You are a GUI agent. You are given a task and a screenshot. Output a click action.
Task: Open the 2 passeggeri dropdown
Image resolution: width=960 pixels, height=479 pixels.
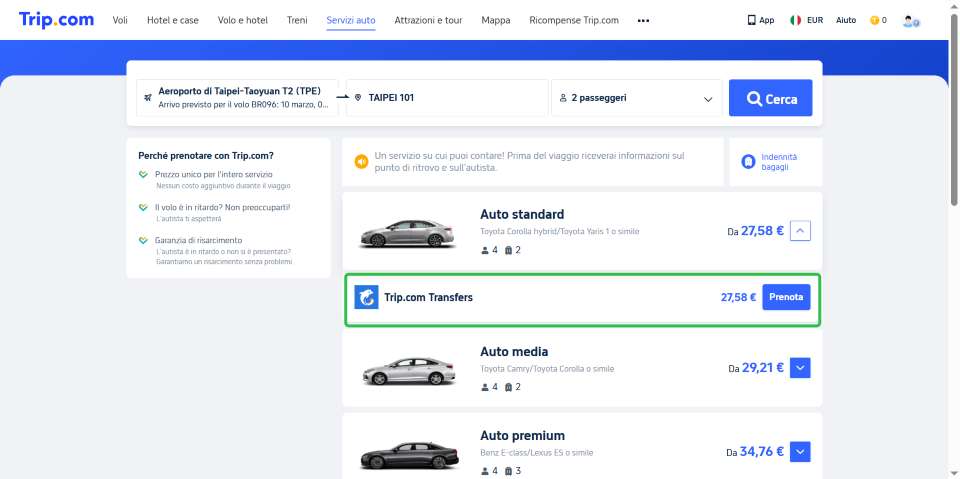point(636,98)
